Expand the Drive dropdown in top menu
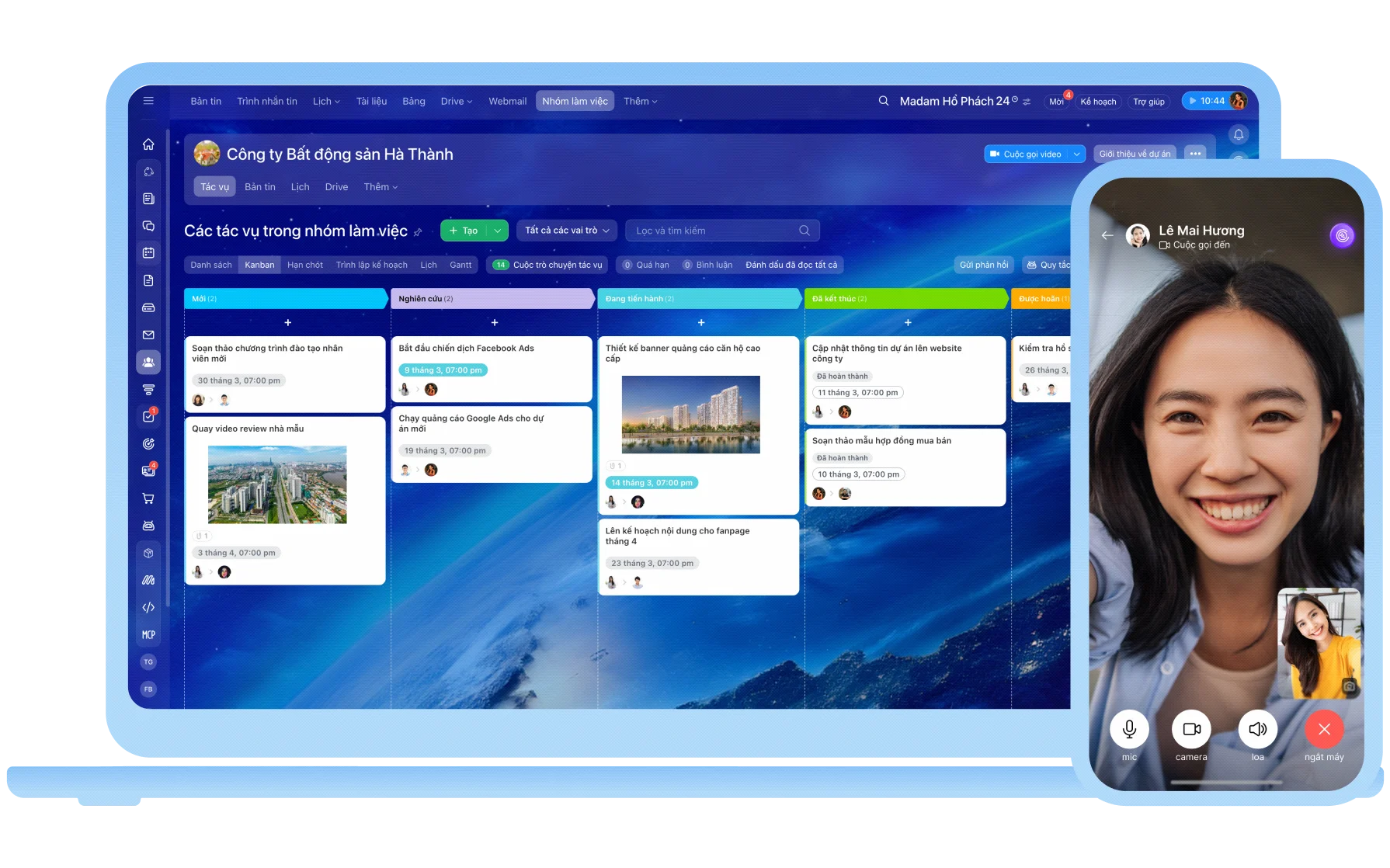Viewport: 1390px width, 868px height. (456, 101)
